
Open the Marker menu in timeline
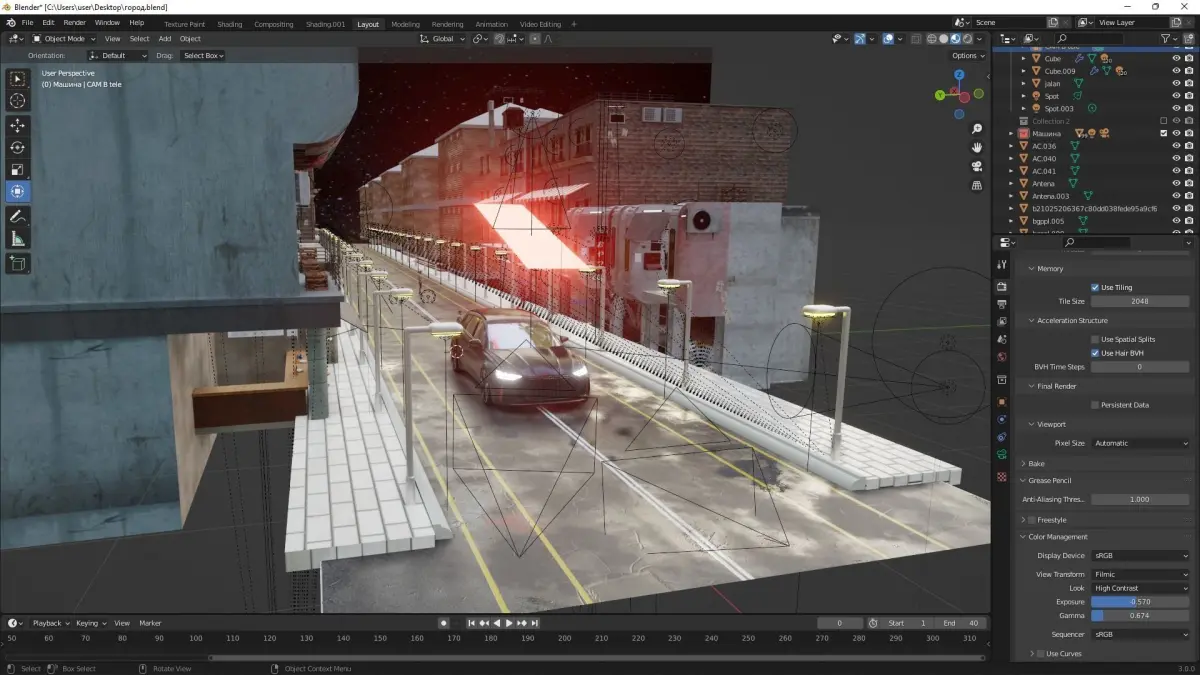point(150,623)
